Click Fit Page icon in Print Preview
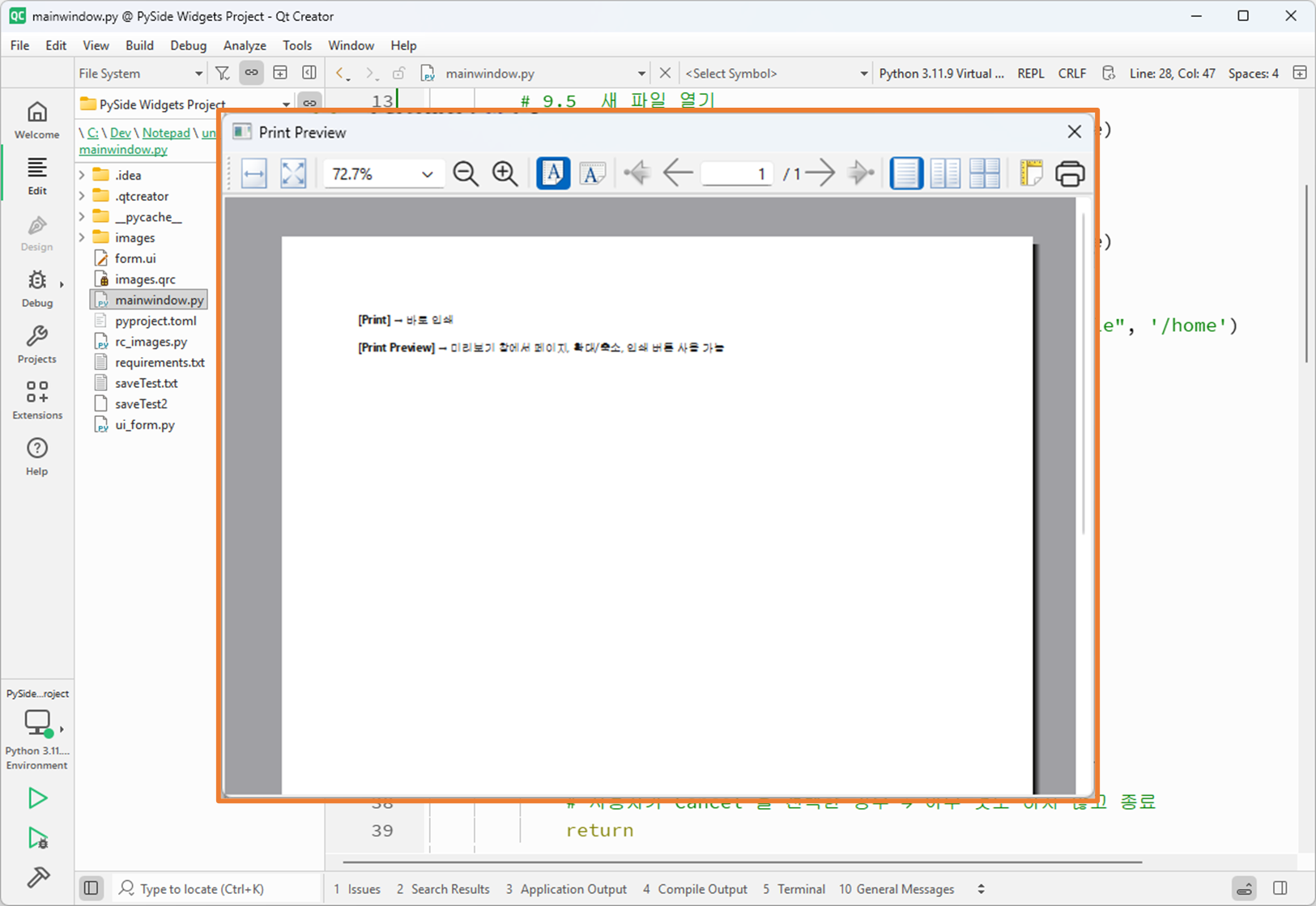This screenshot has height=906, width=1316. point(293,173)
